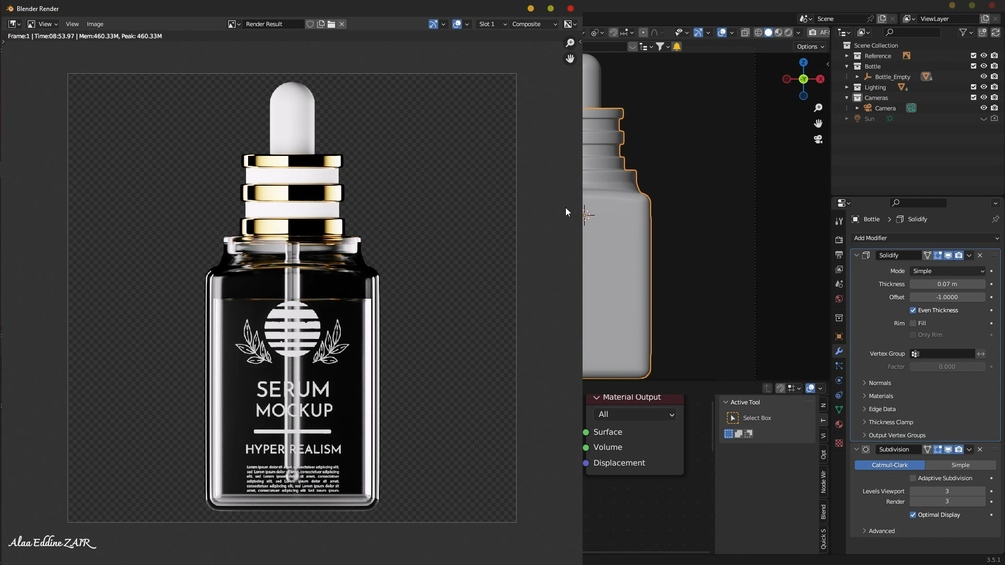Click the Select Box active tool

coord(733,418)
